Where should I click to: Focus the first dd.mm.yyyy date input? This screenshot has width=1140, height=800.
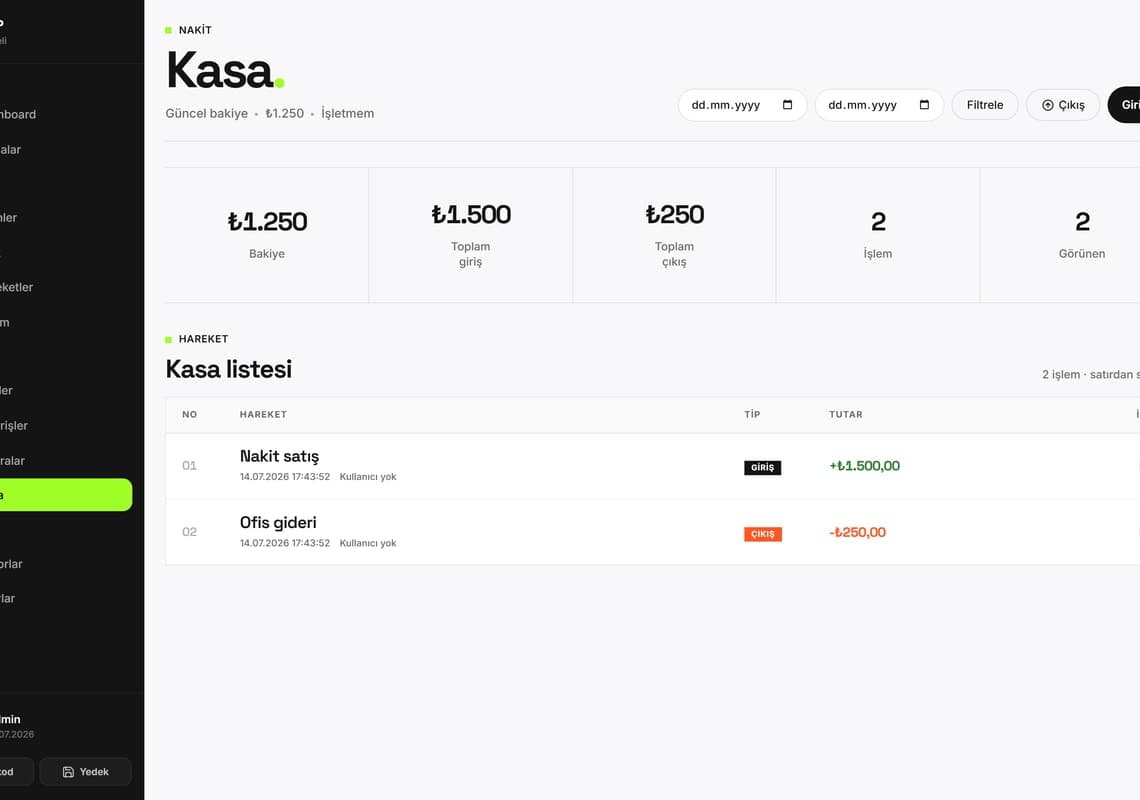(x=742, y=105)
